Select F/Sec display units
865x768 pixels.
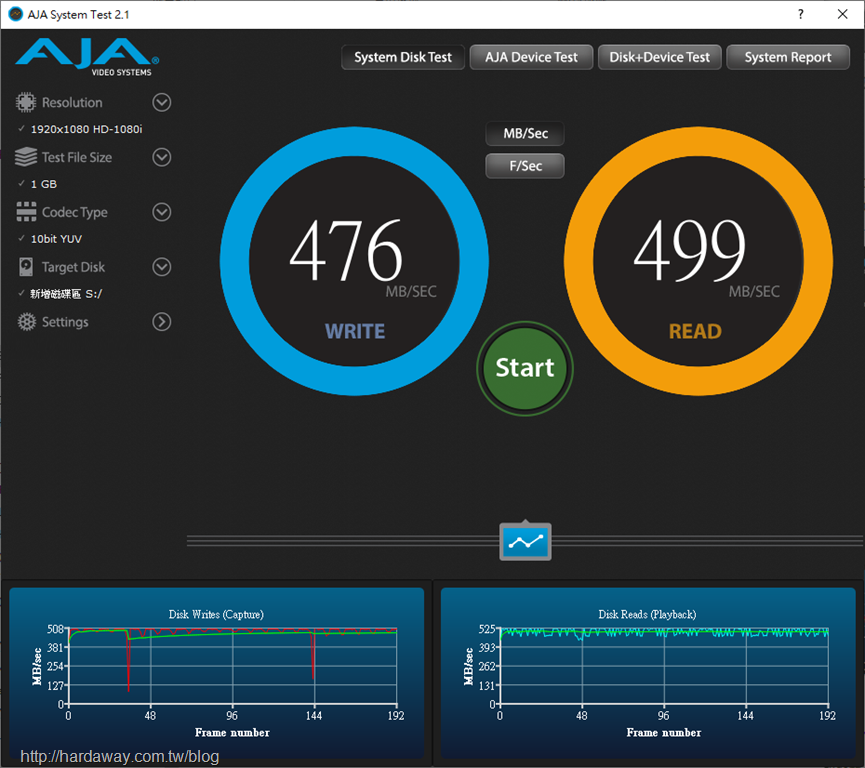(x=525, y=166)
